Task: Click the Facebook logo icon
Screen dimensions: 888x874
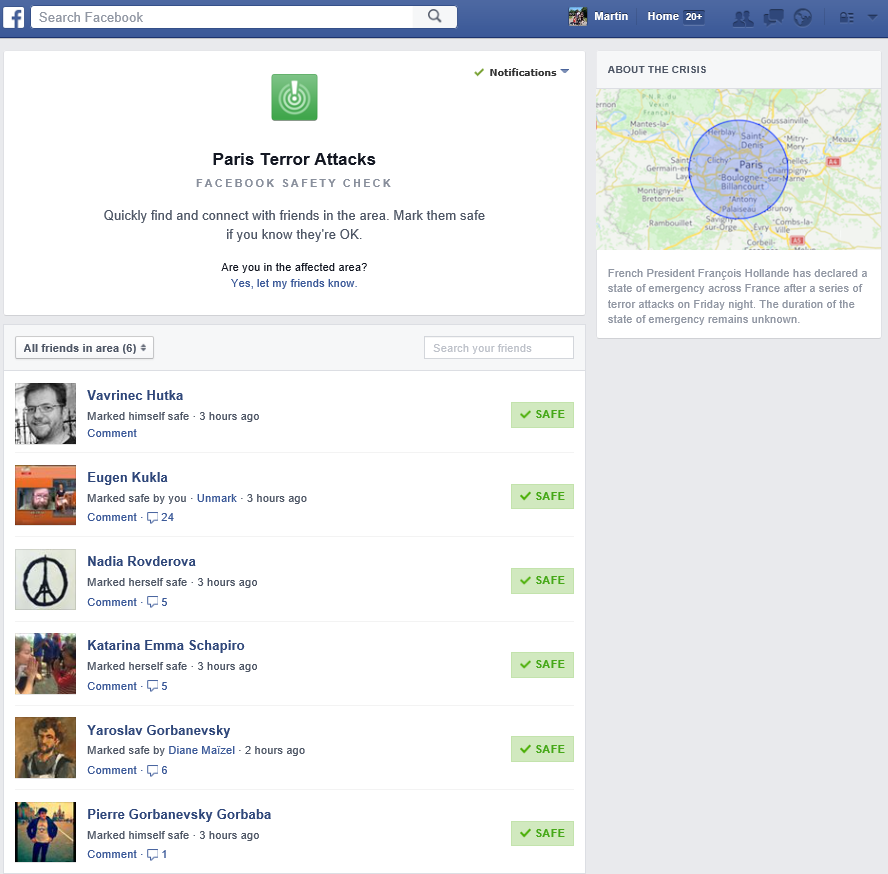Action: click(14, 17)
